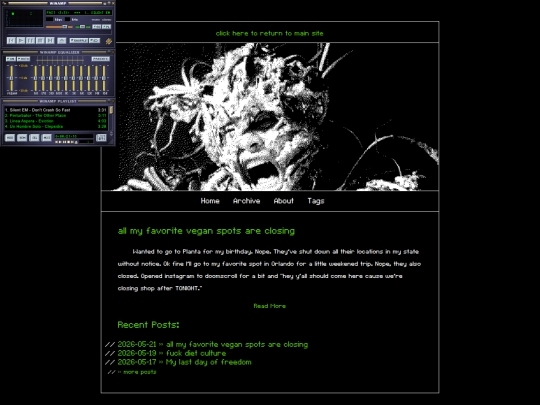540x405 pixels.
Task: Select playlist track Un Hombre Solo - Clepsidra
Action: pos(55,126)
